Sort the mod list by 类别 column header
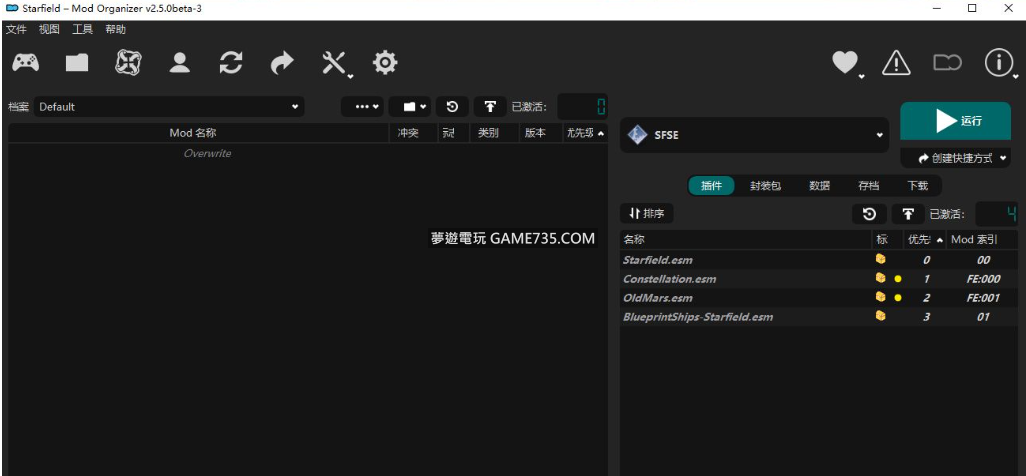Viewport: 1026px width, 476px height. click(488, 133)
